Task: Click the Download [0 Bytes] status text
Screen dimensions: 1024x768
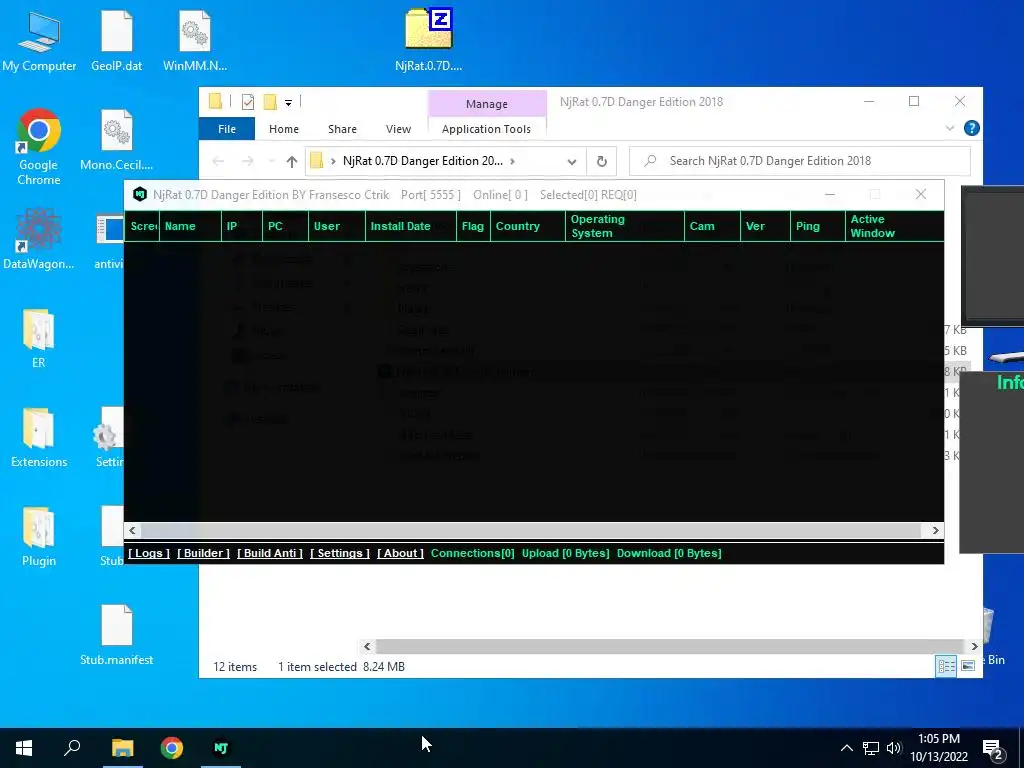Action: point(669,553)
